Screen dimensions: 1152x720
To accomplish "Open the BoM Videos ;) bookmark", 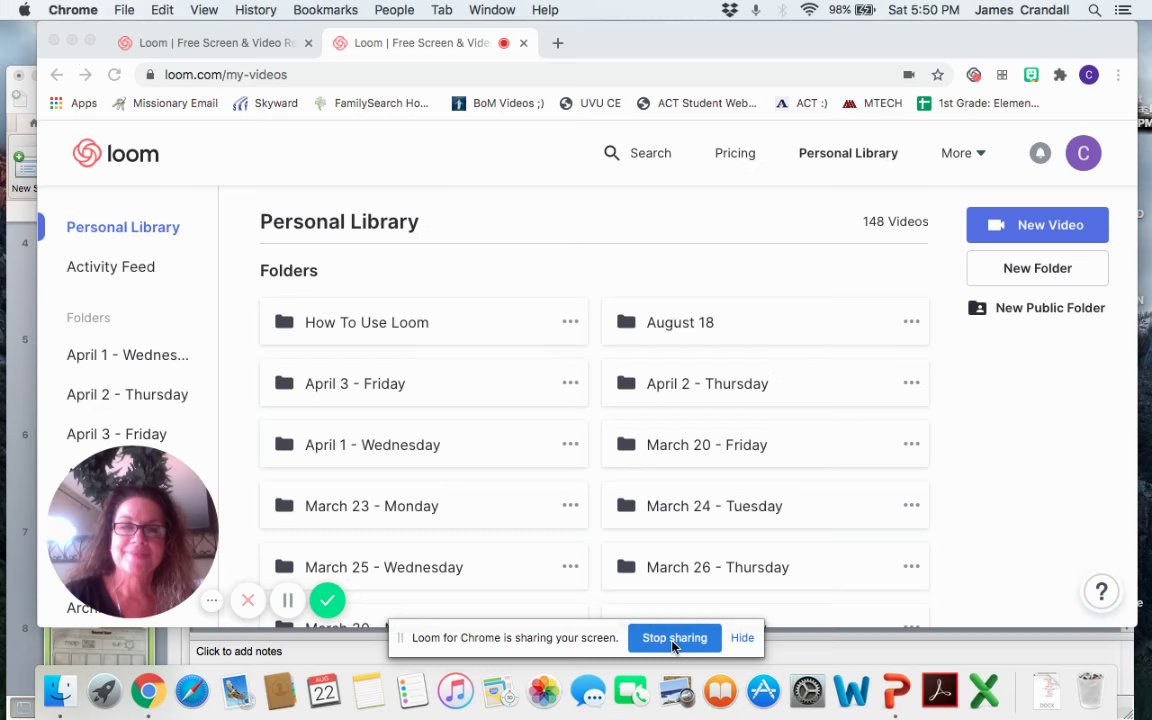I will pyautogui.click(x=498, y=104).
